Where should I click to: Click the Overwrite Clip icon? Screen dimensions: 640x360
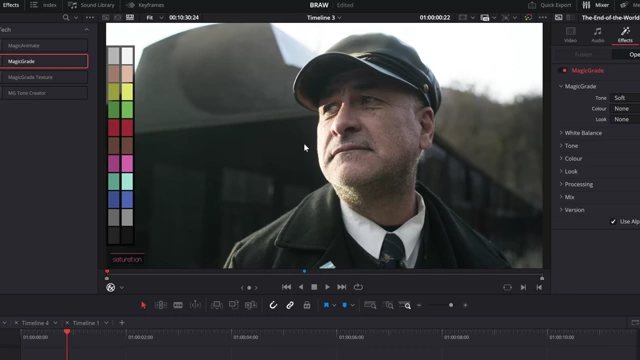233,305
